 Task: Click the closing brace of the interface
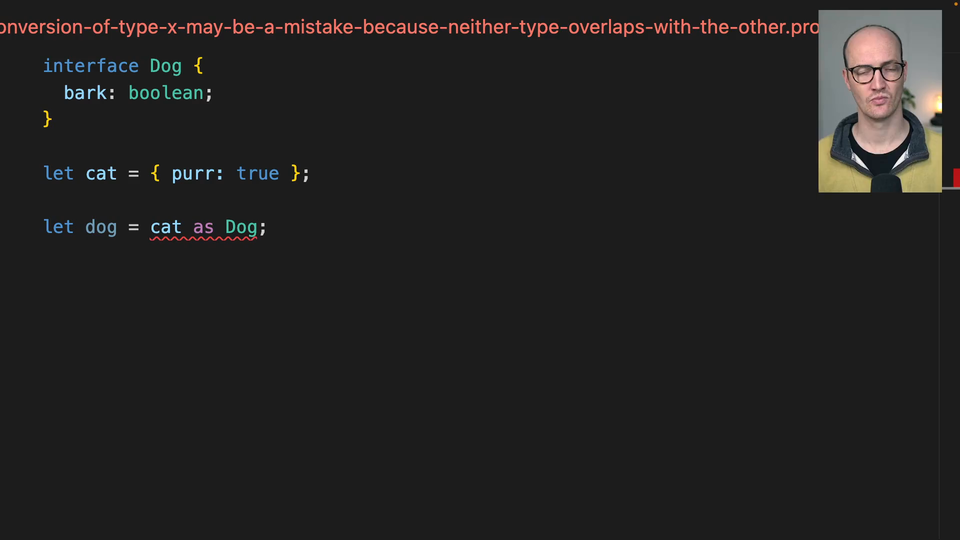click(47, 119)
